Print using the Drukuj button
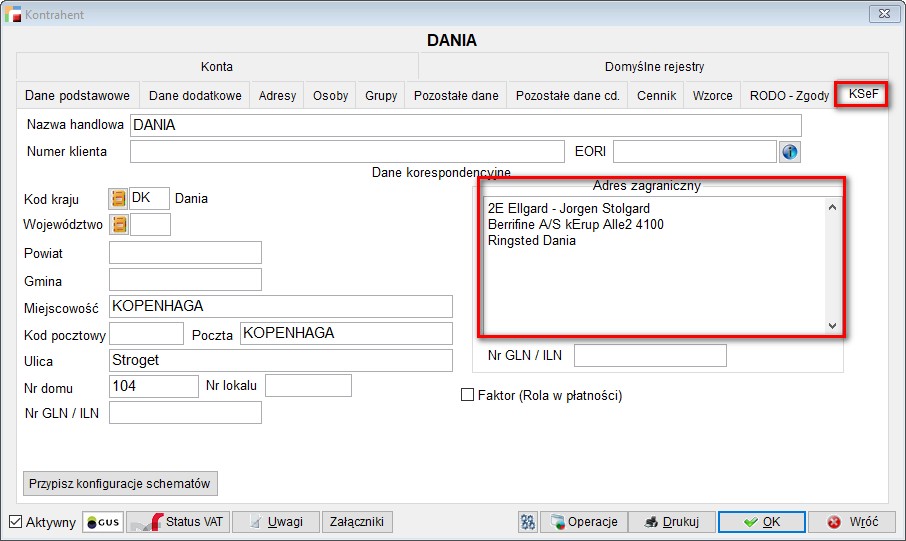 tap(675, 522)
